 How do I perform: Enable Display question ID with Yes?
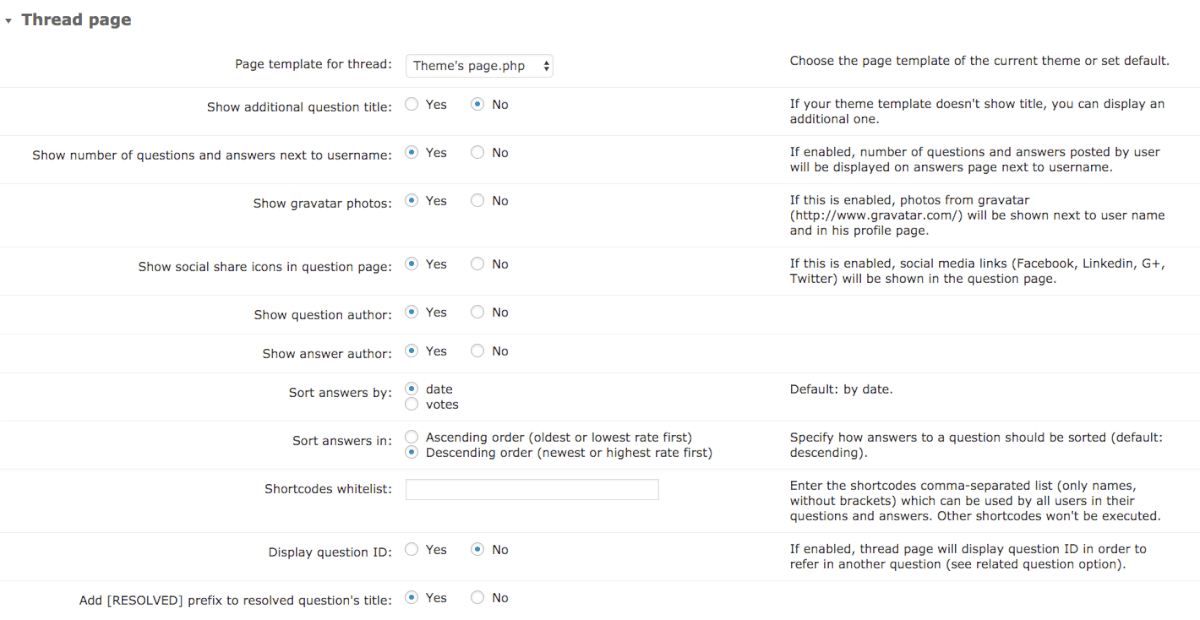click(x=412, y=549)
